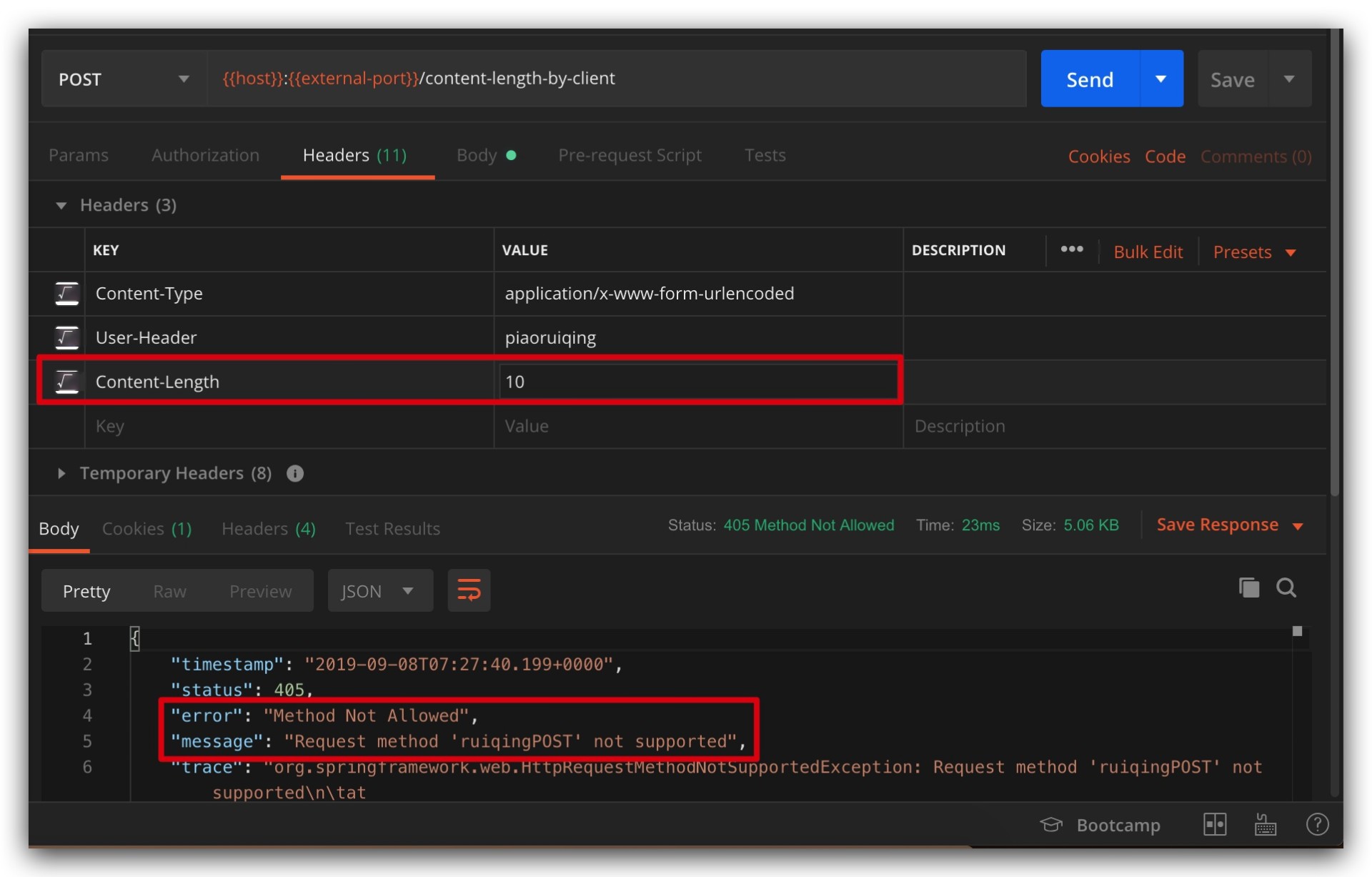
Task: Click the Content-Length key cell
Action: 289,382
